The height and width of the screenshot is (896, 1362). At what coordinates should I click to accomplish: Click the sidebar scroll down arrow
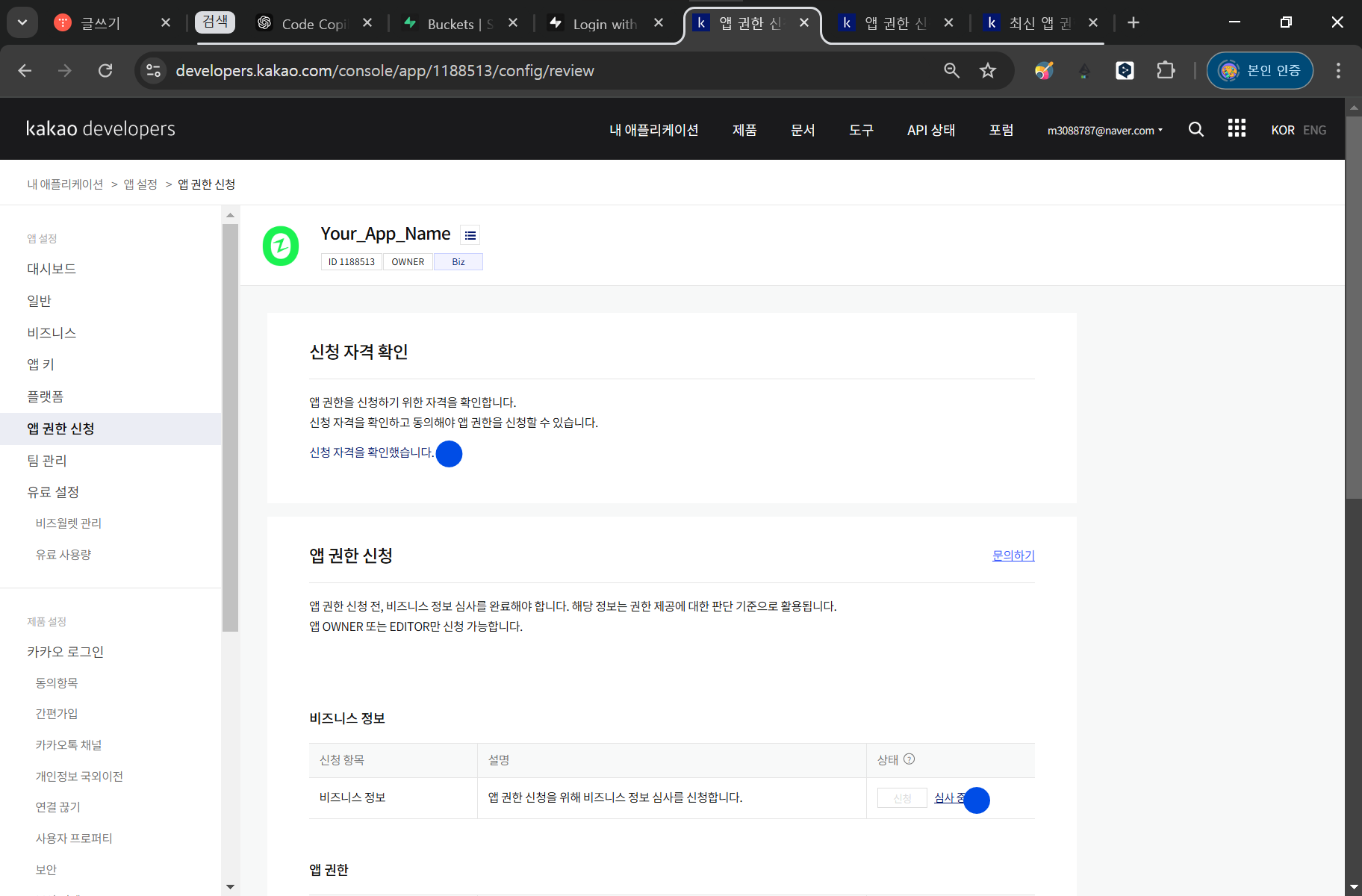tap(230, 887)
